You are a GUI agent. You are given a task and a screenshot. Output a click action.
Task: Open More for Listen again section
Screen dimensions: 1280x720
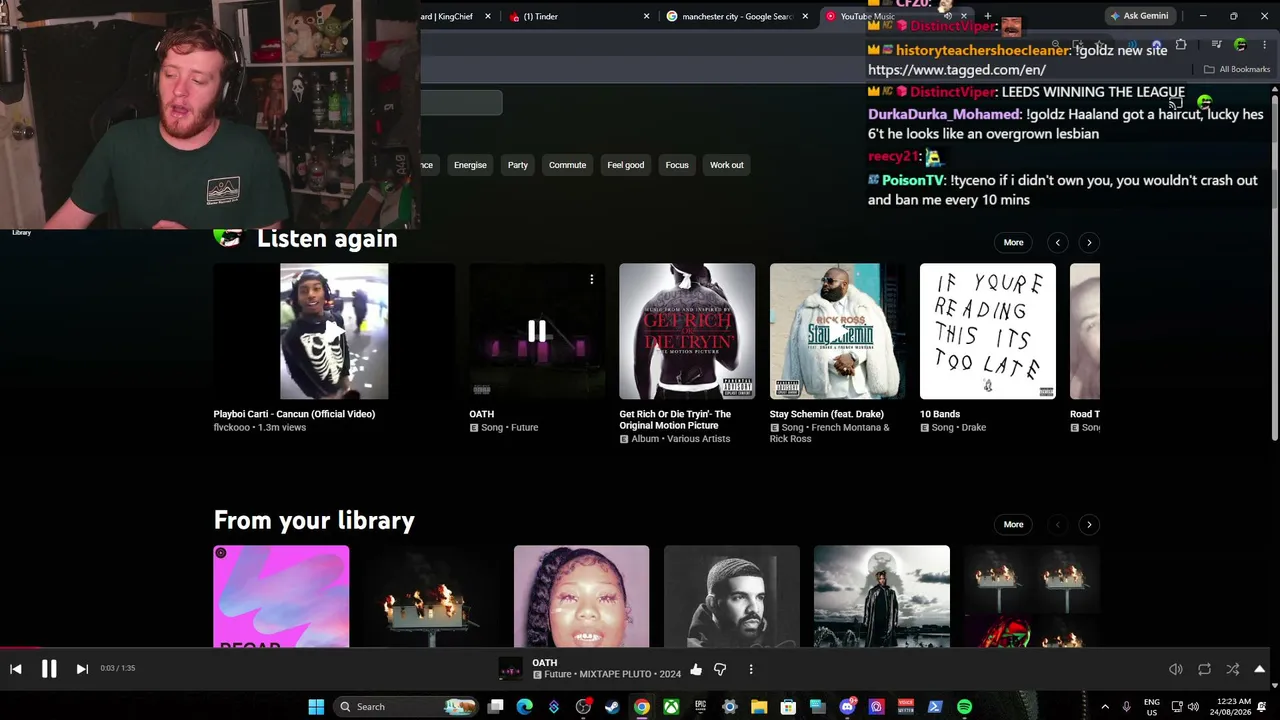click(x=1013, y=243)
